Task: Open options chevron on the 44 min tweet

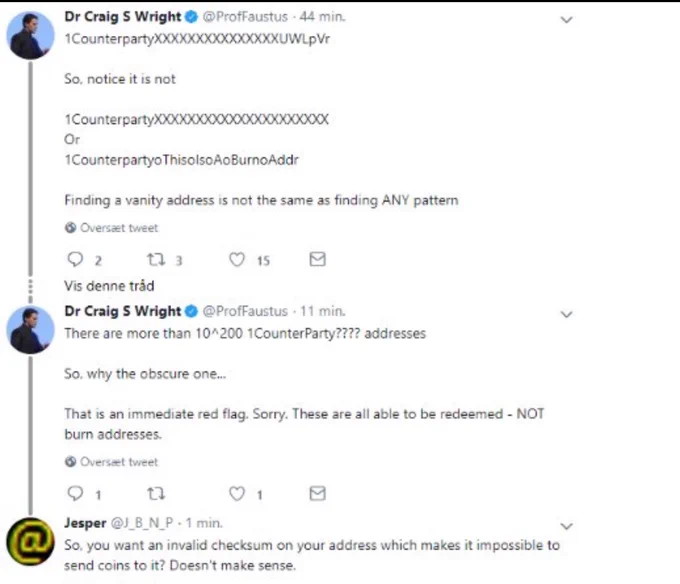Action: pos(566,20)
